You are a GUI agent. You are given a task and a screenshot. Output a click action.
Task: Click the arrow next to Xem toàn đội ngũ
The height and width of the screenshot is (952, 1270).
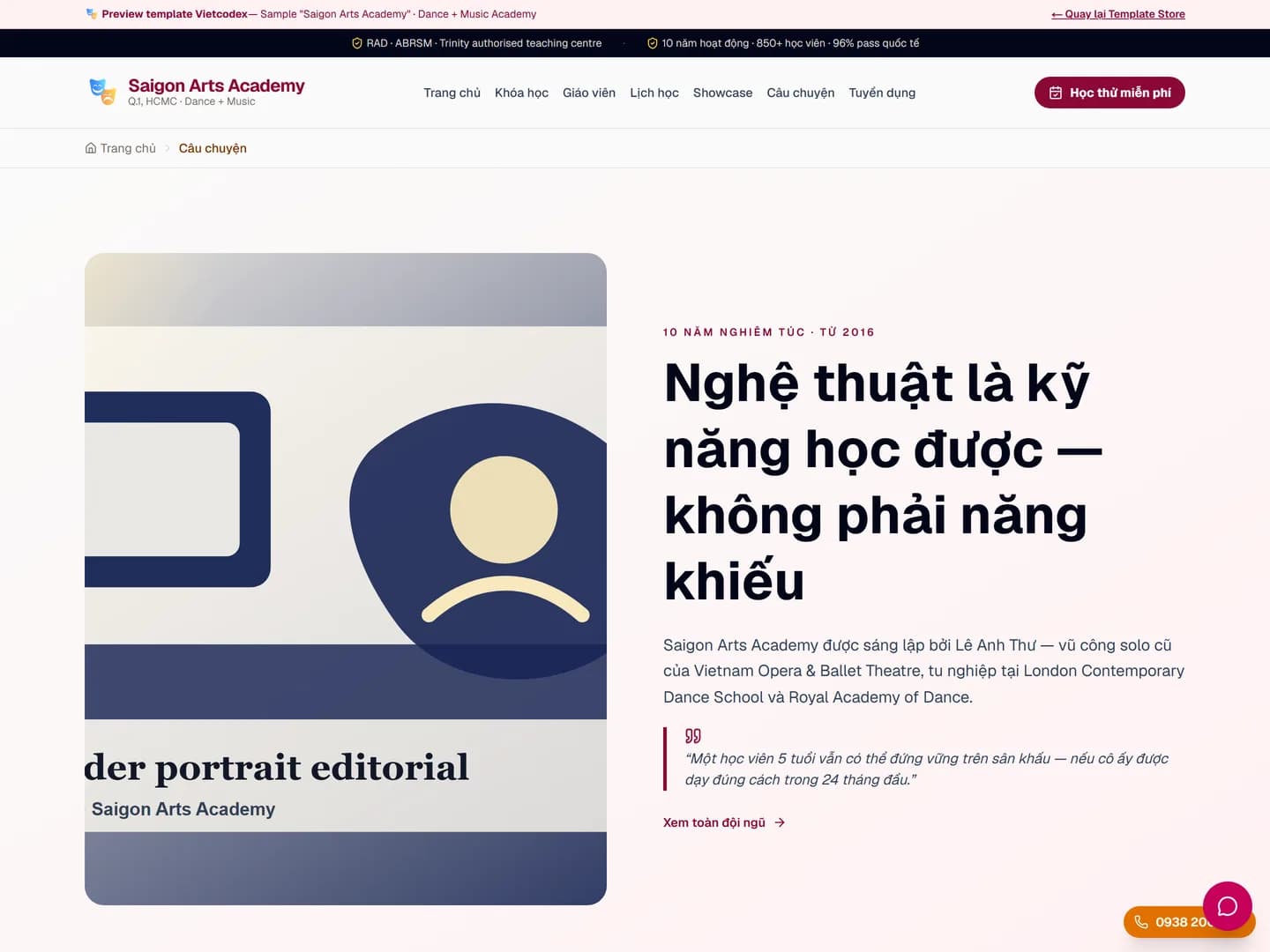click(780, 822)
